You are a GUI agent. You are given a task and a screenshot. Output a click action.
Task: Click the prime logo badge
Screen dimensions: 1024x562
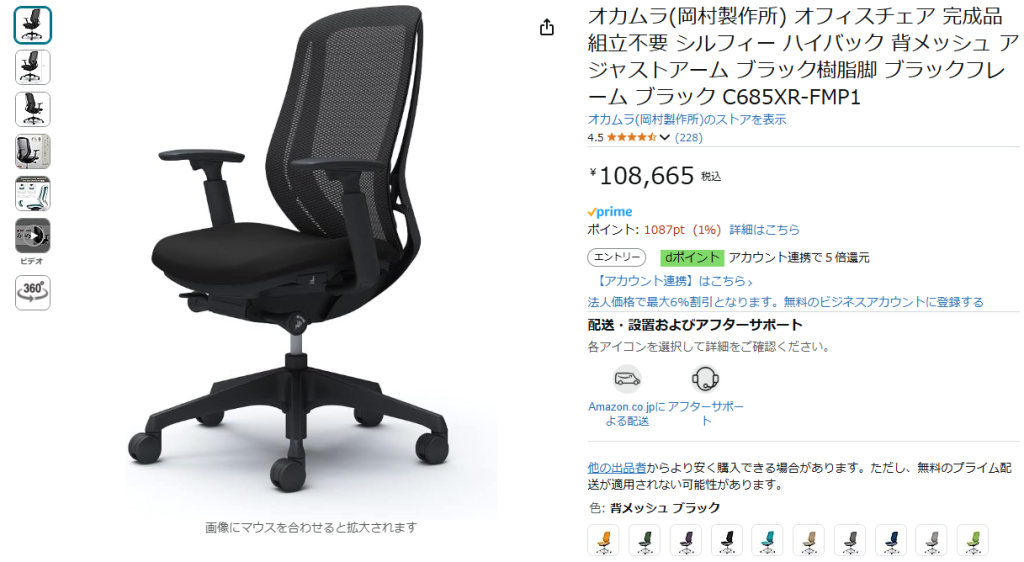pos(610,211)
